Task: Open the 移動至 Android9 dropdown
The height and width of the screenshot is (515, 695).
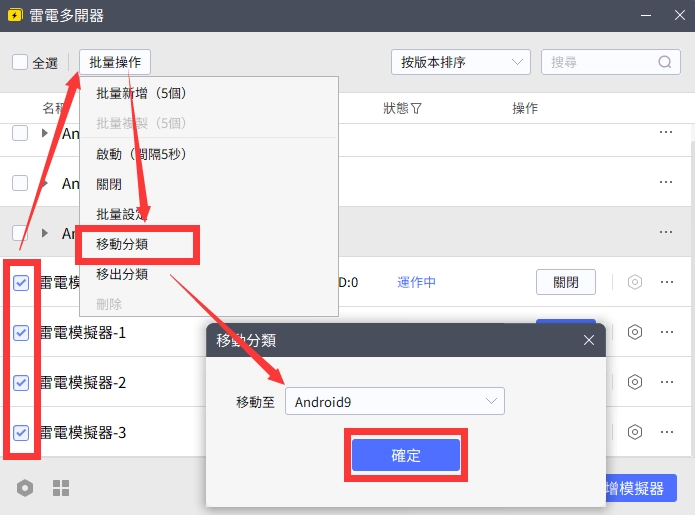Action: (394, 402)
